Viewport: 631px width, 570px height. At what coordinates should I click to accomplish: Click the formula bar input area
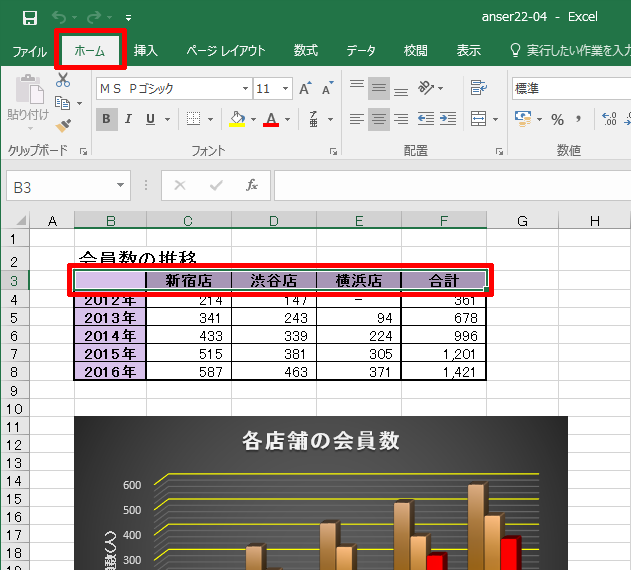coord(452,186)
